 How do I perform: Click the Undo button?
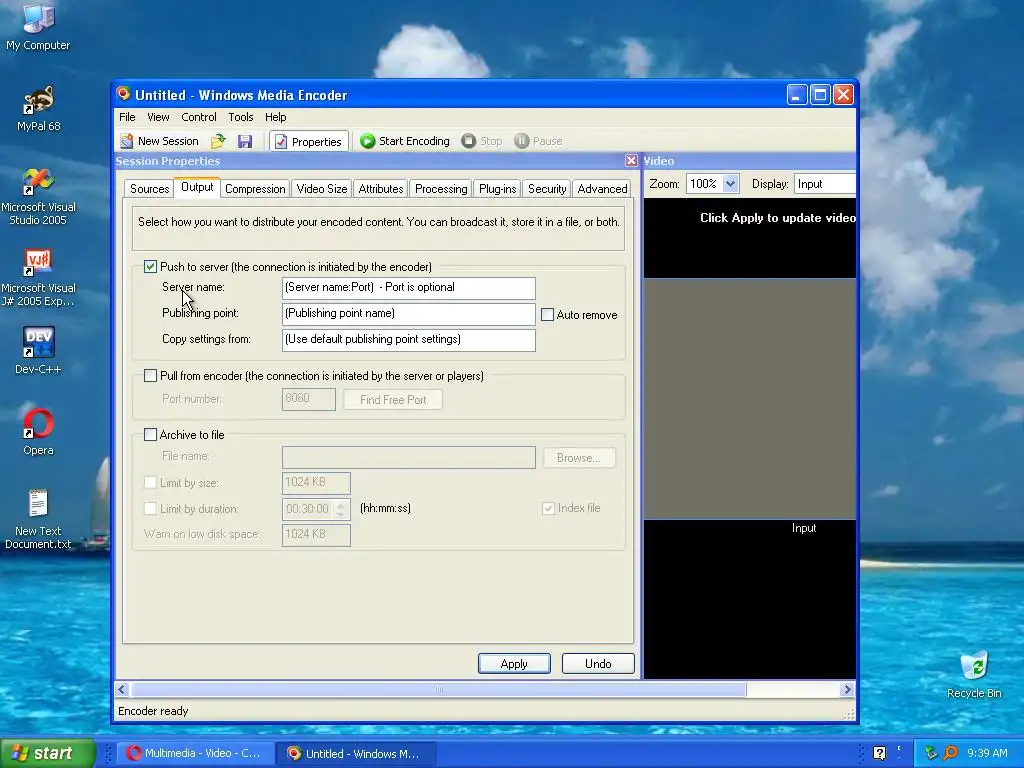598,664
